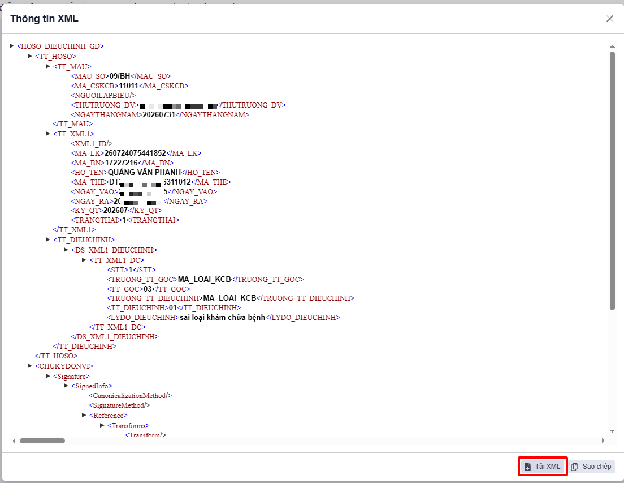Click the scroll up arrow

[612, 47]
